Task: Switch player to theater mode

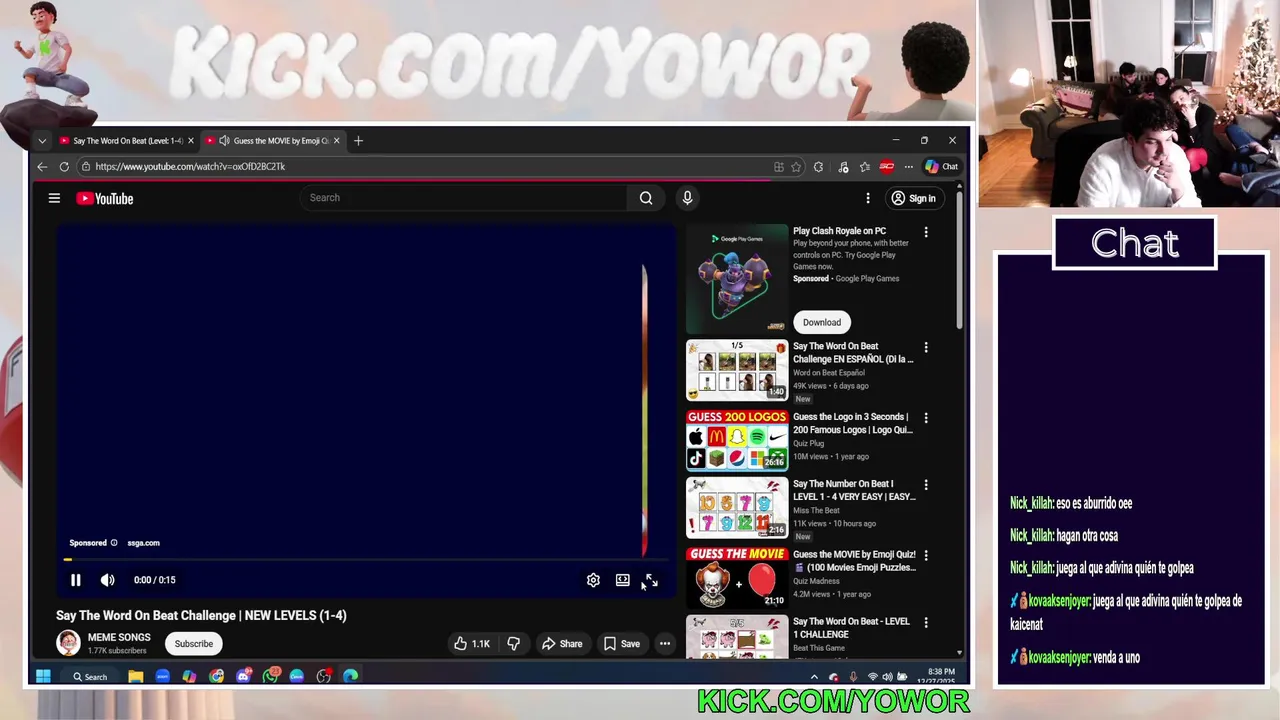Action: tap(622, 580)
